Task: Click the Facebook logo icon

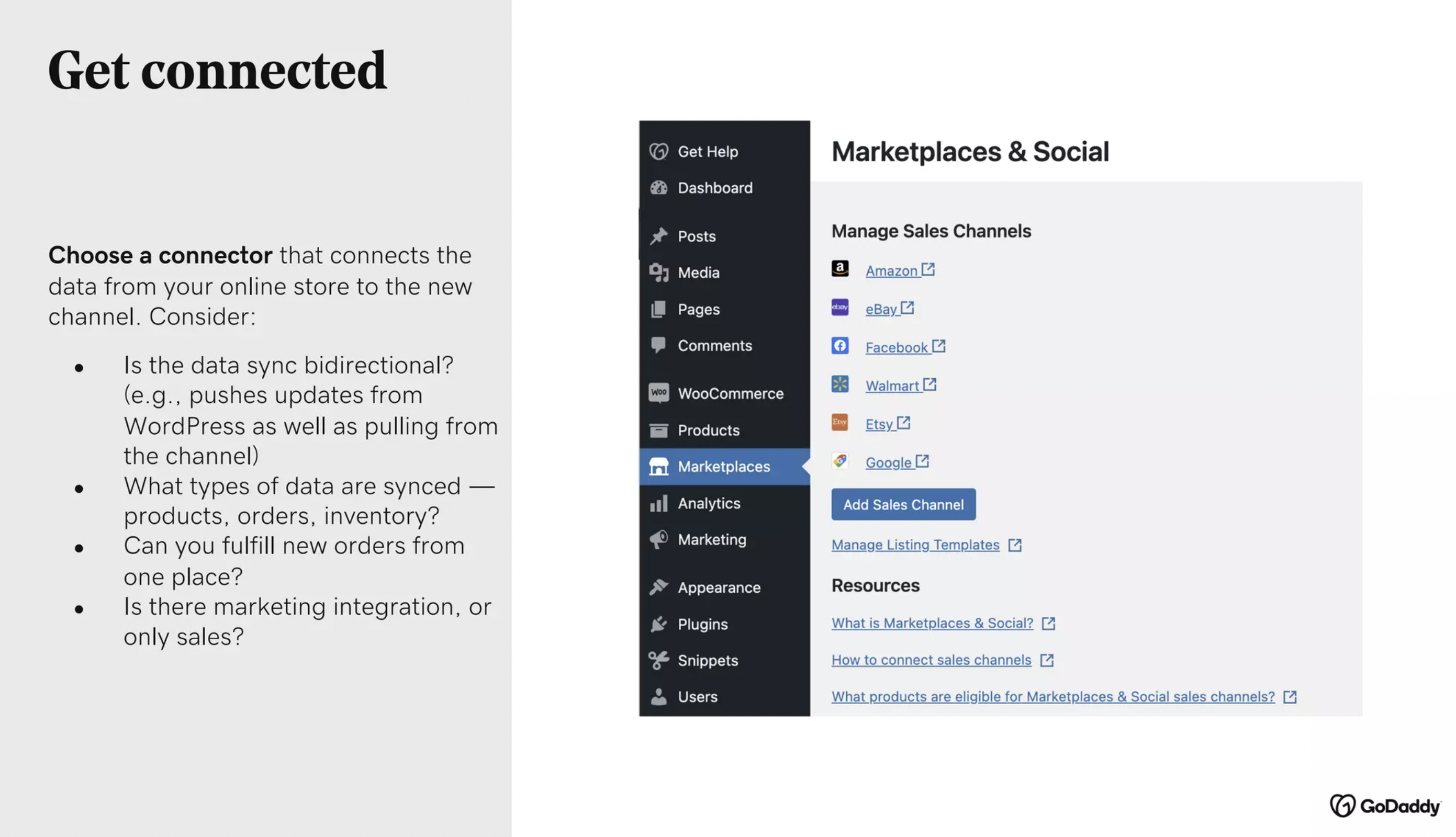Action: point(839,345)
